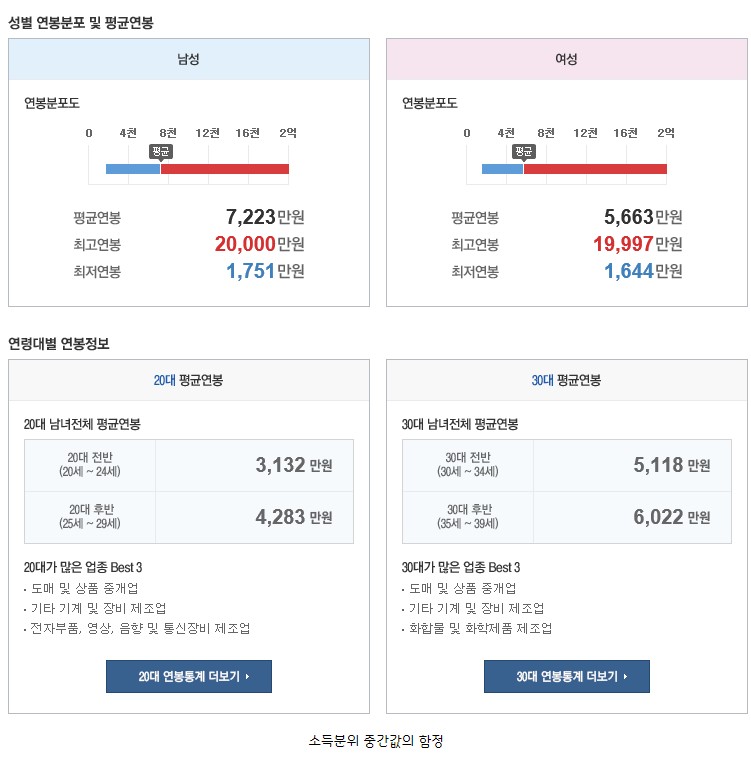Click the red bar in male distribution chart
The height and width of the screenshot is (773, 751).
pos(225,169)
